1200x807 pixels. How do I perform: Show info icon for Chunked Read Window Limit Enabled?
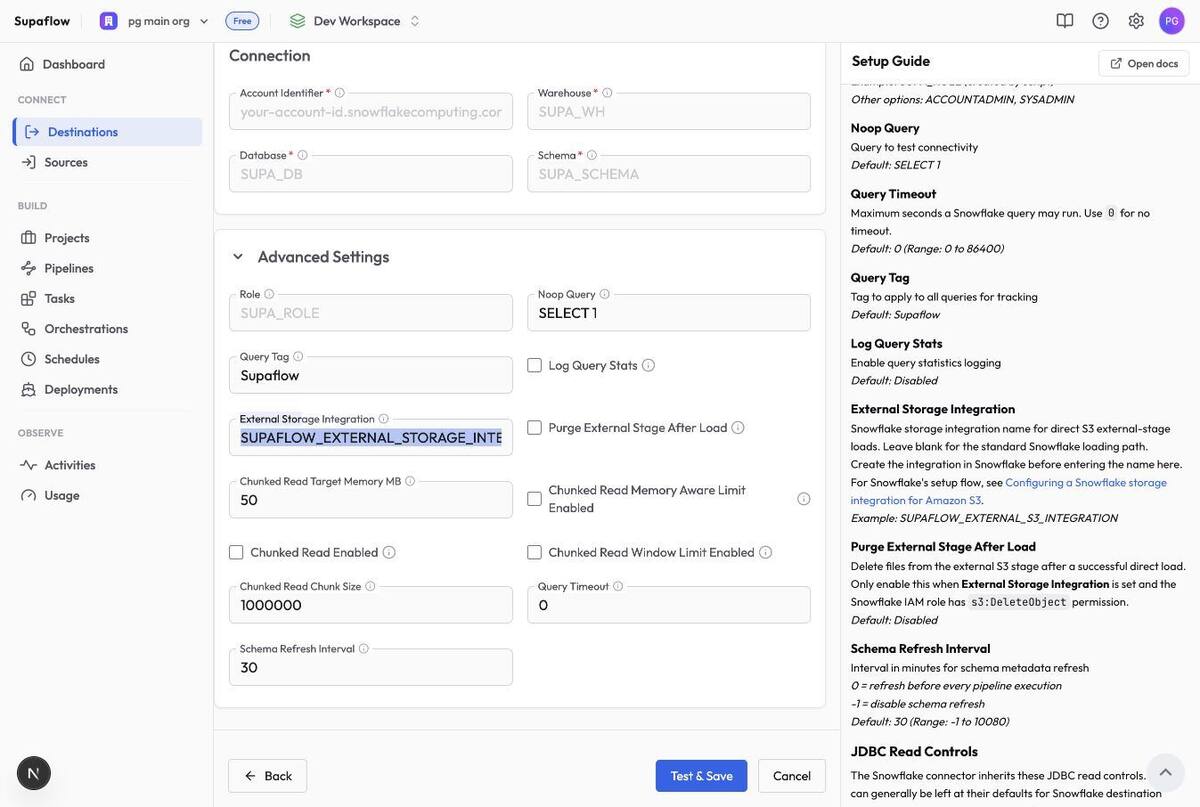point(766,552)
